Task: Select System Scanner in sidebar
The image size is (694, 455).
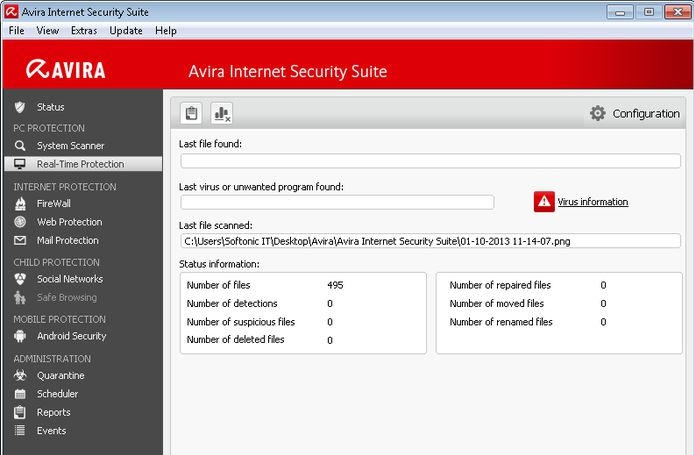Action: pyautogui.click(x=70, y=146)
